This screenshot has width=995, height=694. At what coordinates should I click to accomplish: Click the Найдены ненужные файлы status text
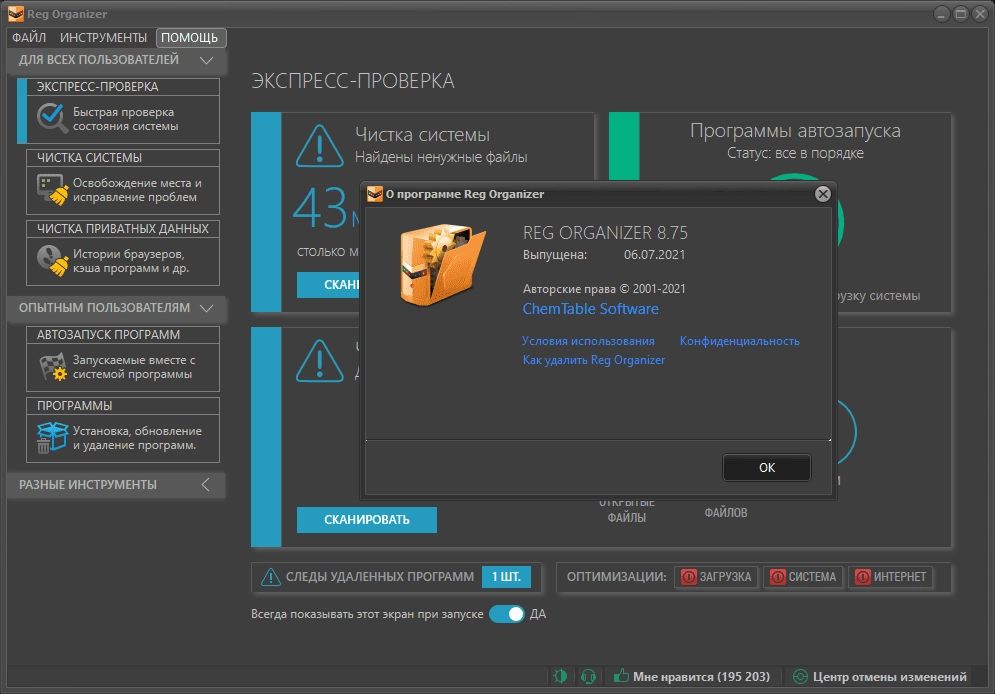tap(441, 157)
